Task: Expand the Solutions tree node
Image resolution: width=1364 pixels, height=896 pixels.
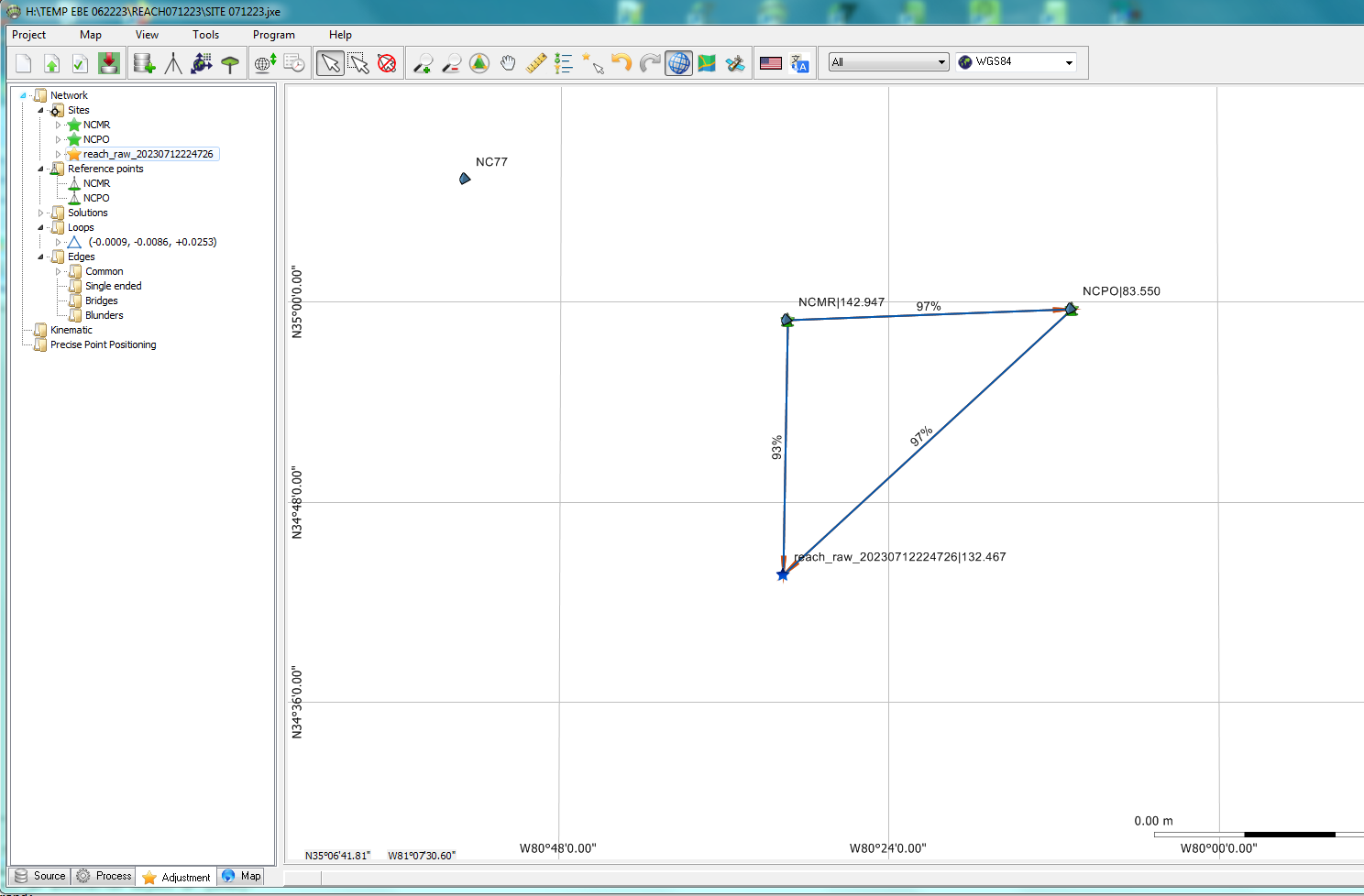Action: tap(40, 213)
